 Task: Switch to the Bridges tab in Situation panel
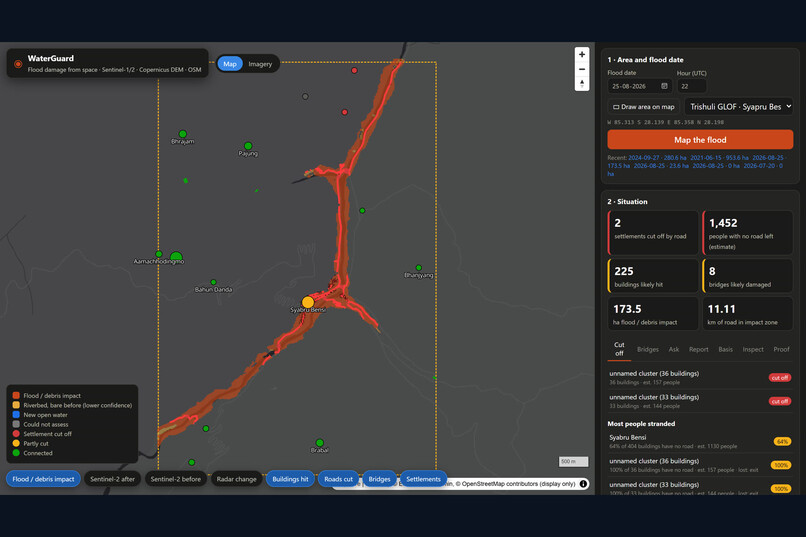(x=648, y=349)
